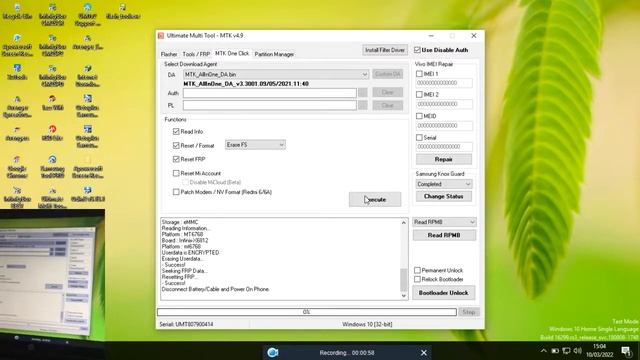Tick the Serial checkbox
Image resolution: width=640 pixels, height=360 pixels.
(x=419, y=138)
